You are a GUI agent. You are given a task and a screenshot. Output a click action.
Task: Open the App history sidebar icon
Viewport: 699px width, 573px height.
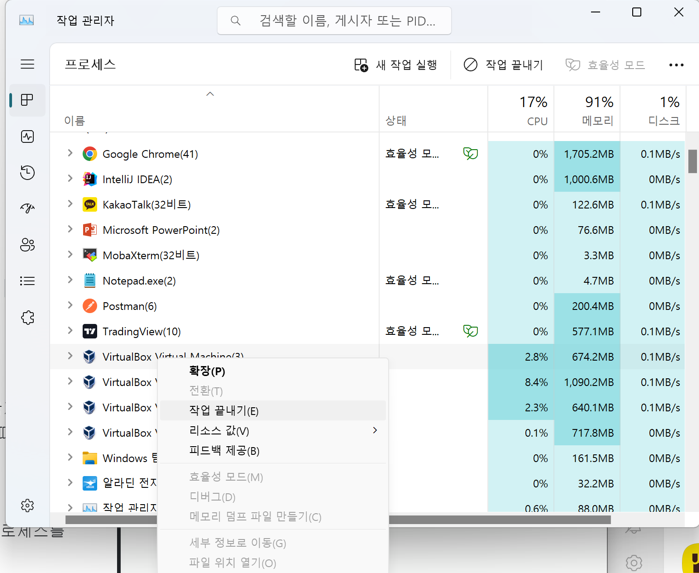pyautogui.click(x=27, y=173)
